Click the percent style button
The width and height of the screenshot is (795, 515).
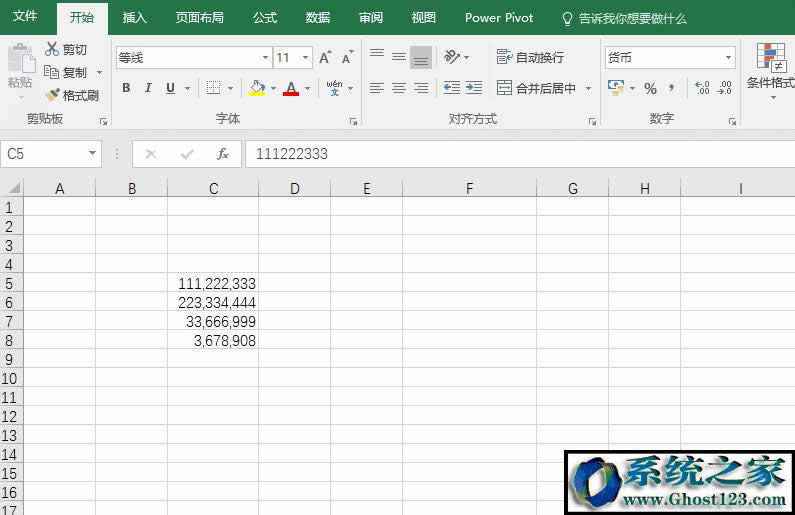pyautogui.click(x=650, y=89)
